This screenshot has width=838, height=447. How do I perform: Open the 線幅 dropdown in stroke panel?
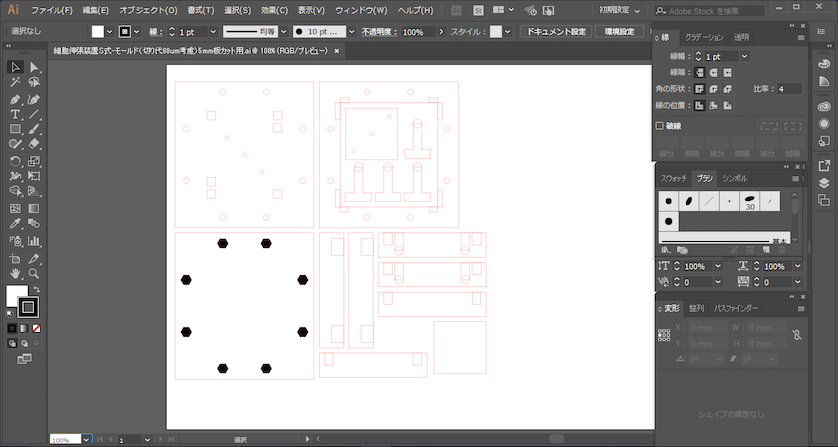745,57
